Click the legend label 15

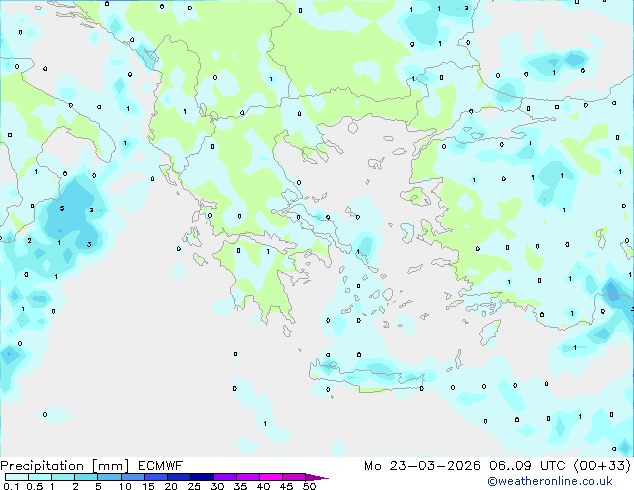click(x=148, y=486)
